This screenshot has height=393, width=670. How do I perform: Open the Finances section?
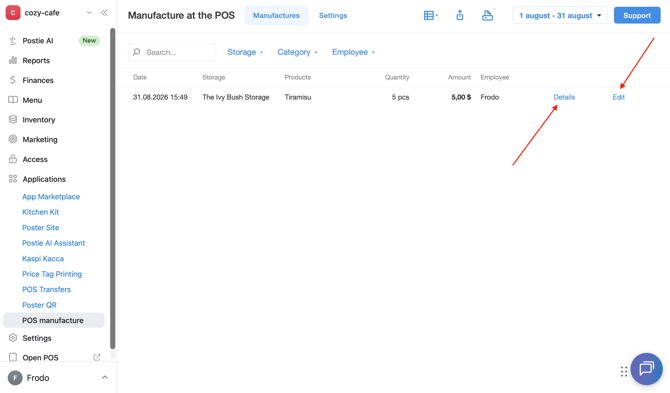38,80
